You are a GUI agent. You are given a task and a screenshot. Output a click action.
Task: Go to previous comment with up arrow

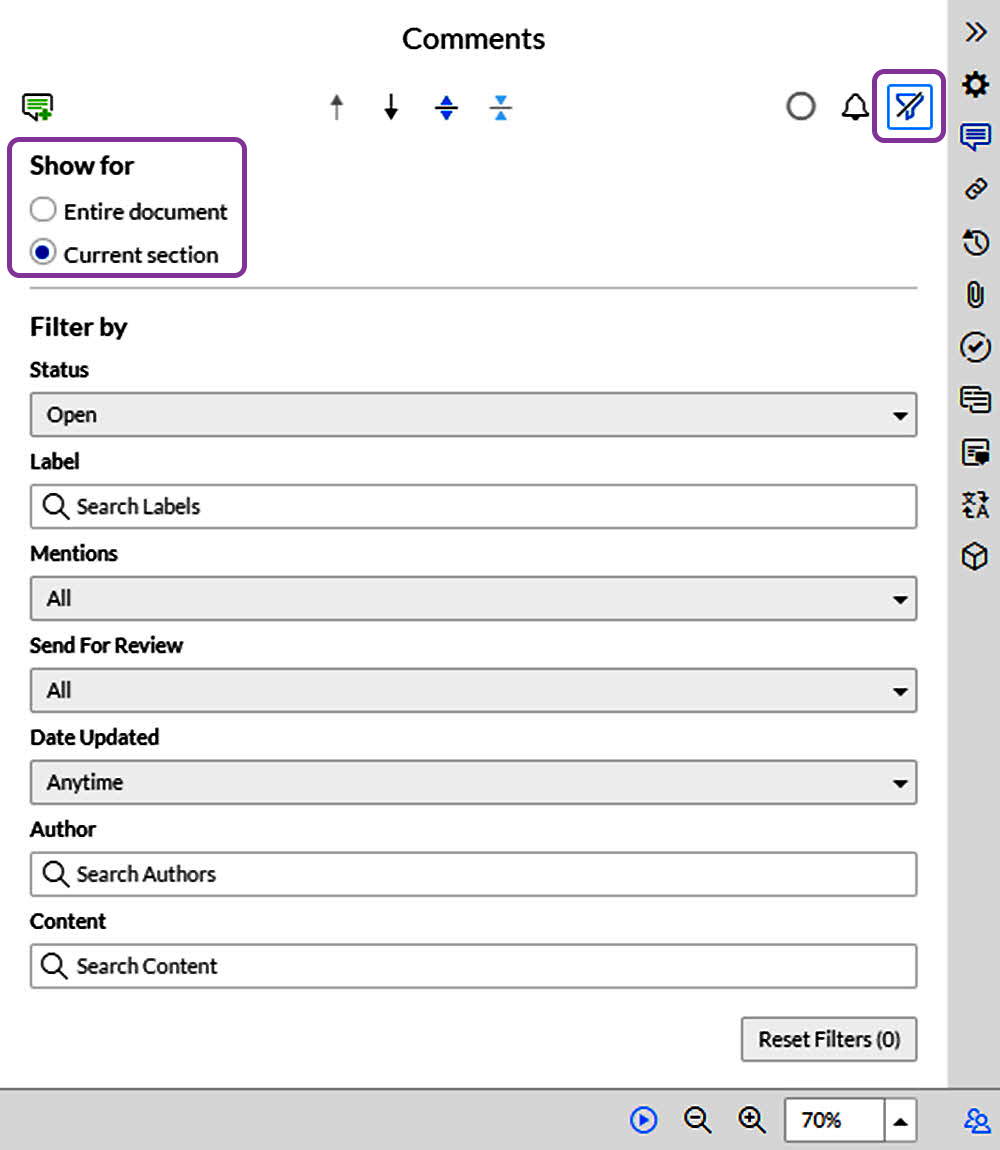[x=337, y=107]
